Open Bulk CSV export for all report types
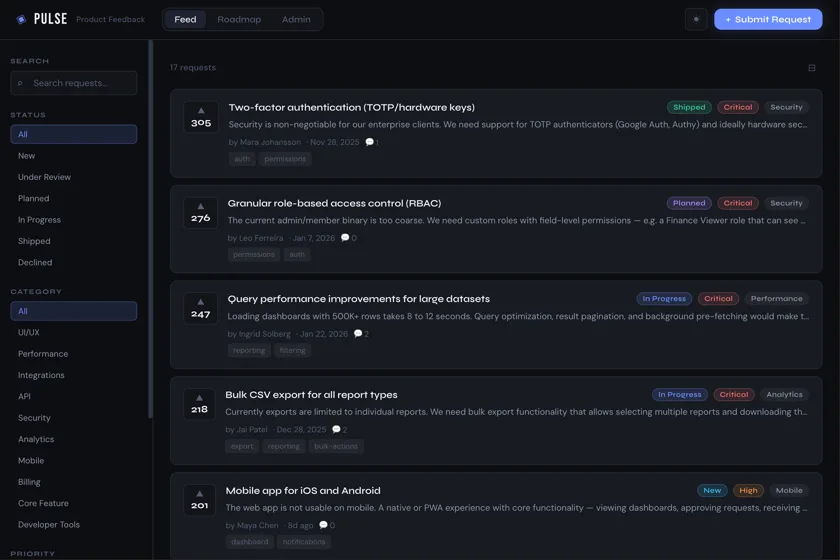Screen dimensions: 840x560 311,394
